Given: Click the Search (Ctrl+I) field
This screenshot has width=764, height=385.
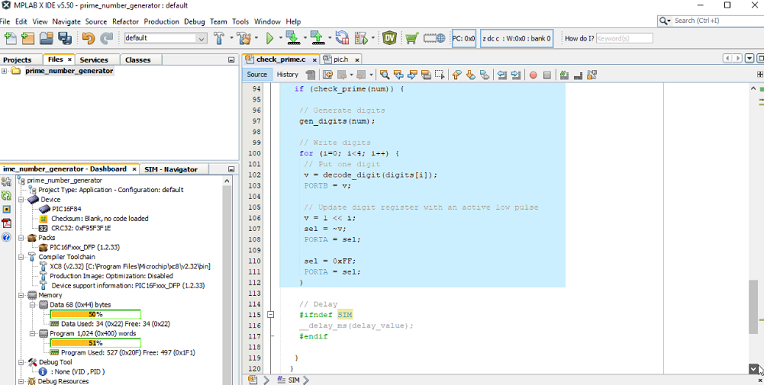Looking at the screenshot, I should [x=711, y=20].
